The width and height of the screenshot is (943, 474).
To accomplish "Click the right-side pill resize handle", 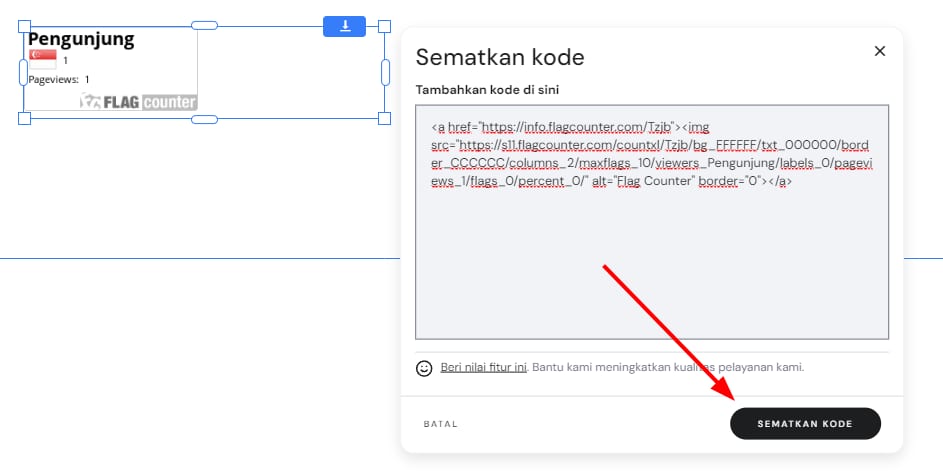I will (384, 72).
